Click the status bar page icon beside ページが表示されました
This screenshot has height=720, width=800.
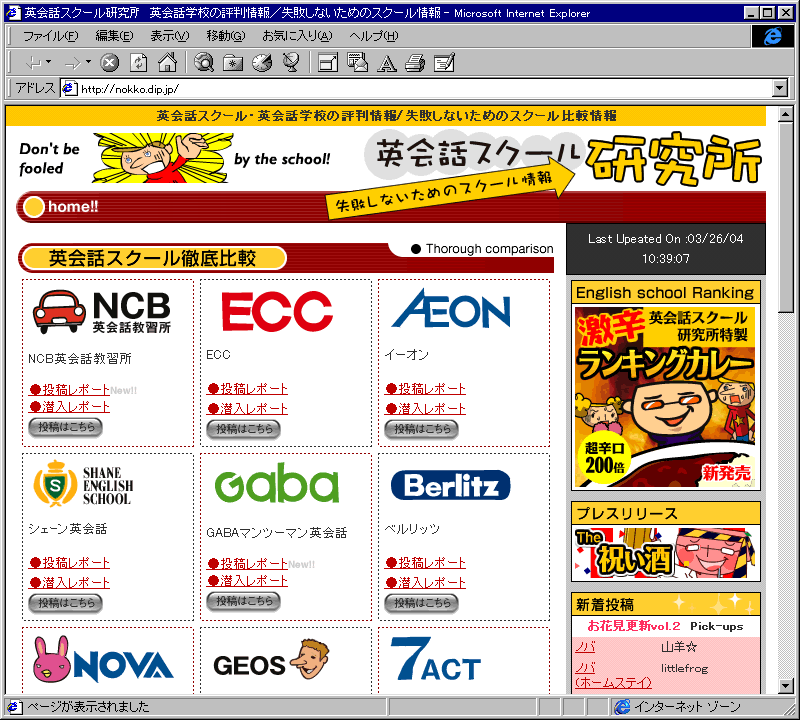(x=13, y=707)
